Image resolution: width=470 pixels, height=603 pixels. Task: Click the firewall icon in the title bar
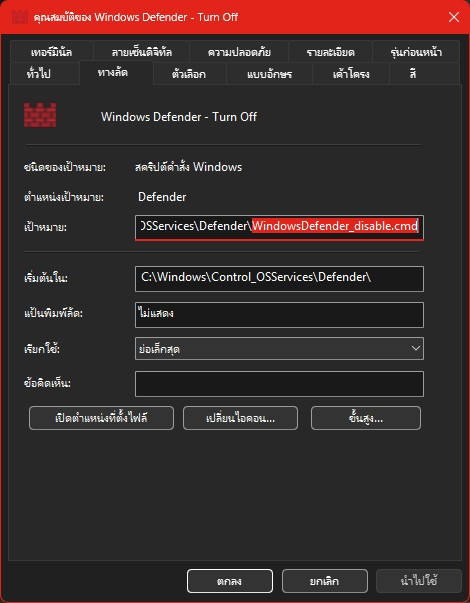click(x=20, y=17)
